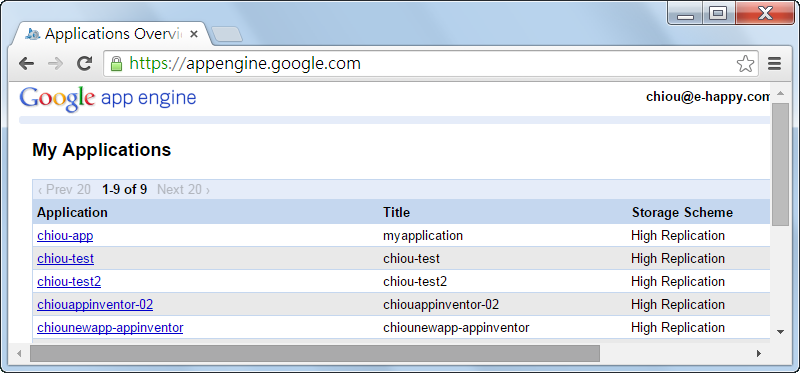This screenshot has height=373, width=800.
Task: Click the vertical scrollbar up arrow
Action: [780, 93]
